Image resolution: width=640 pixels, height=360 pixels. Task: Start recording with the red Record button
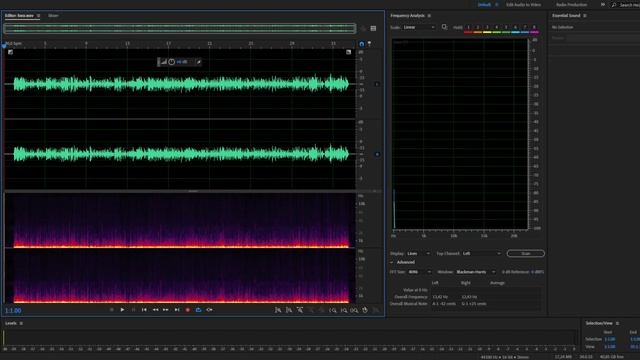tap(188, 310)
